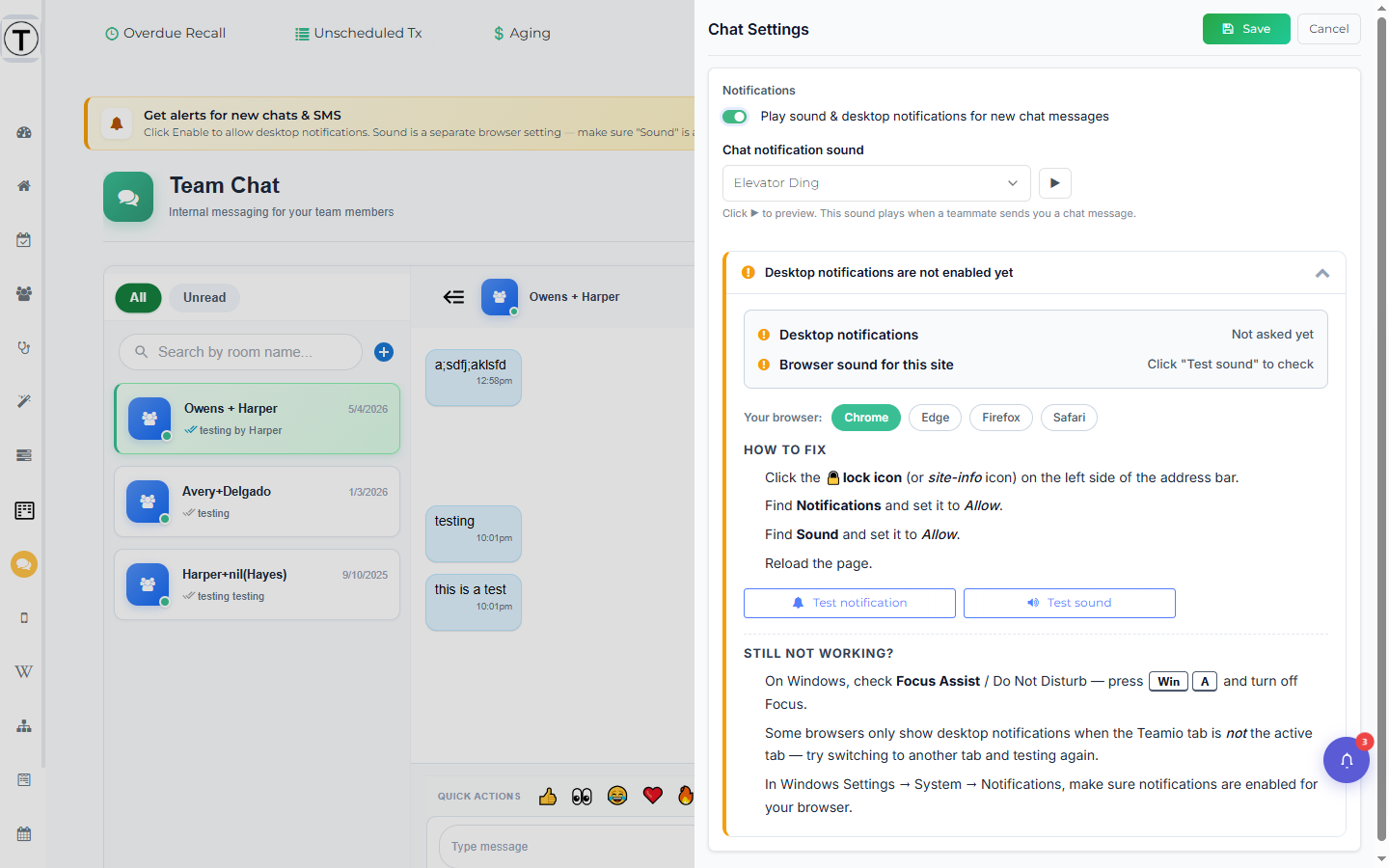Image resolution: width=1389 pixels, height=868 pixels.
Task: Open the orange chat bubble sidebar icon
Action: [24, 564]
